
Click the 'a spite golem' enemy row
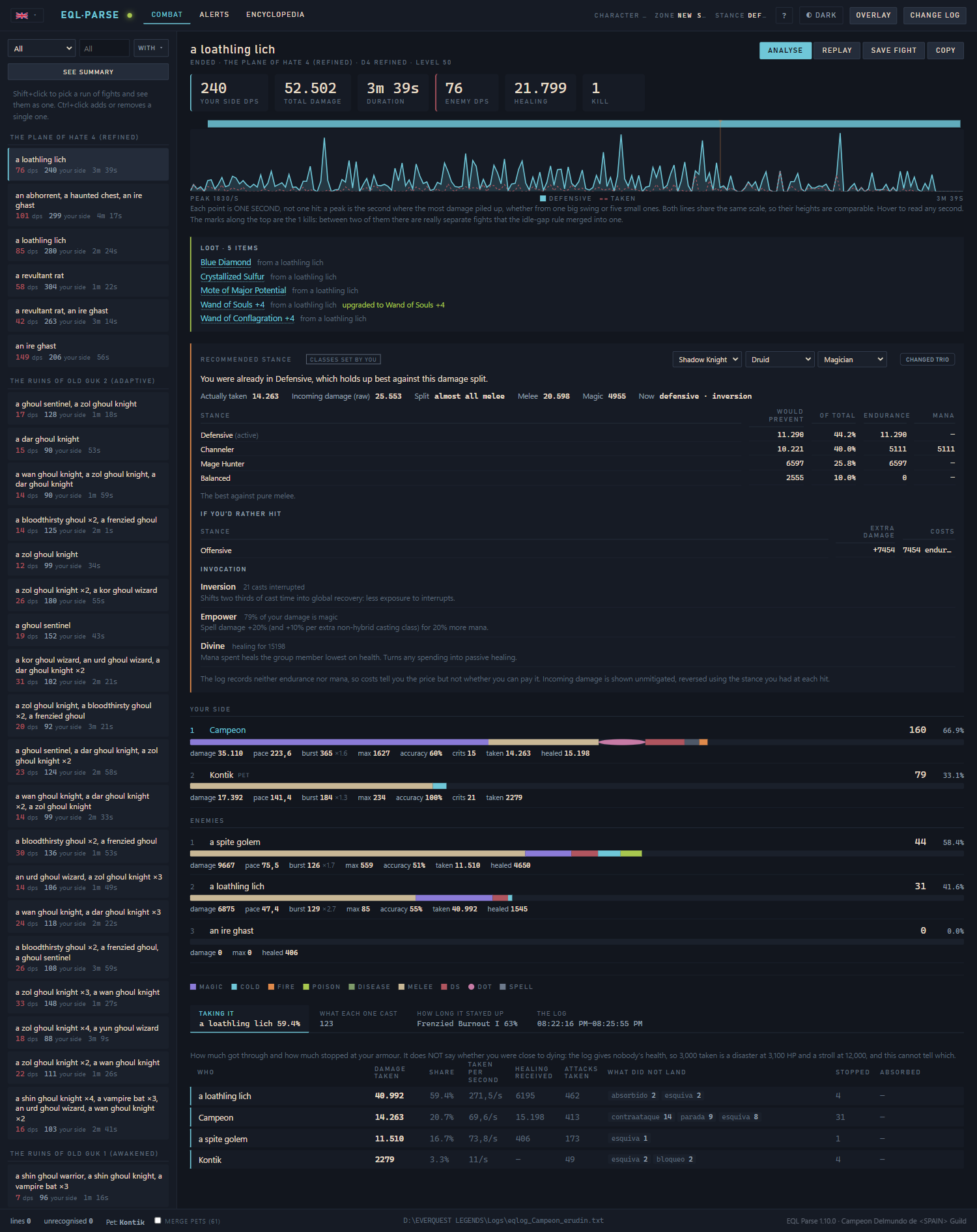pos(577,853)
